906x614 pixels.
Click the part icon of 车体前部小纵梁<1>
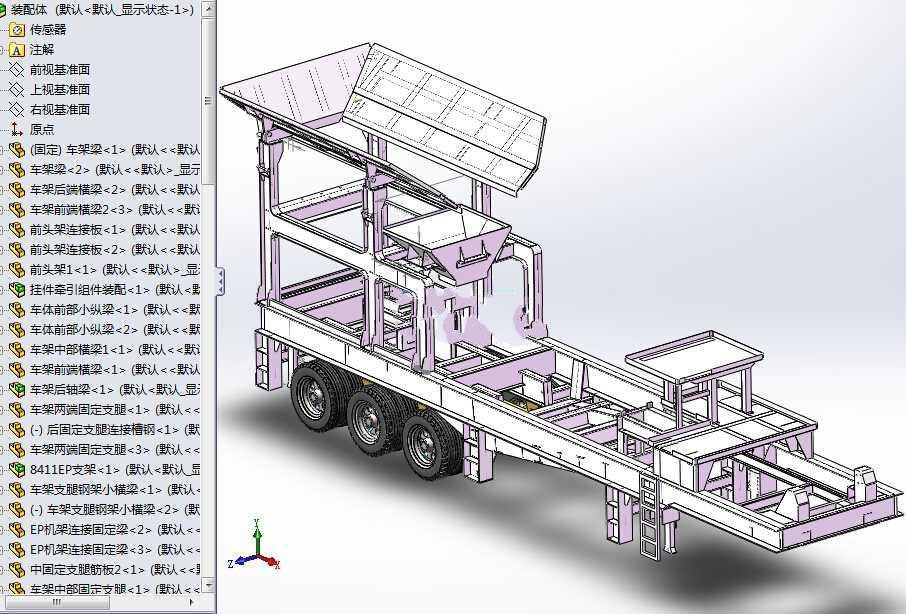click(x=17, y=310)
